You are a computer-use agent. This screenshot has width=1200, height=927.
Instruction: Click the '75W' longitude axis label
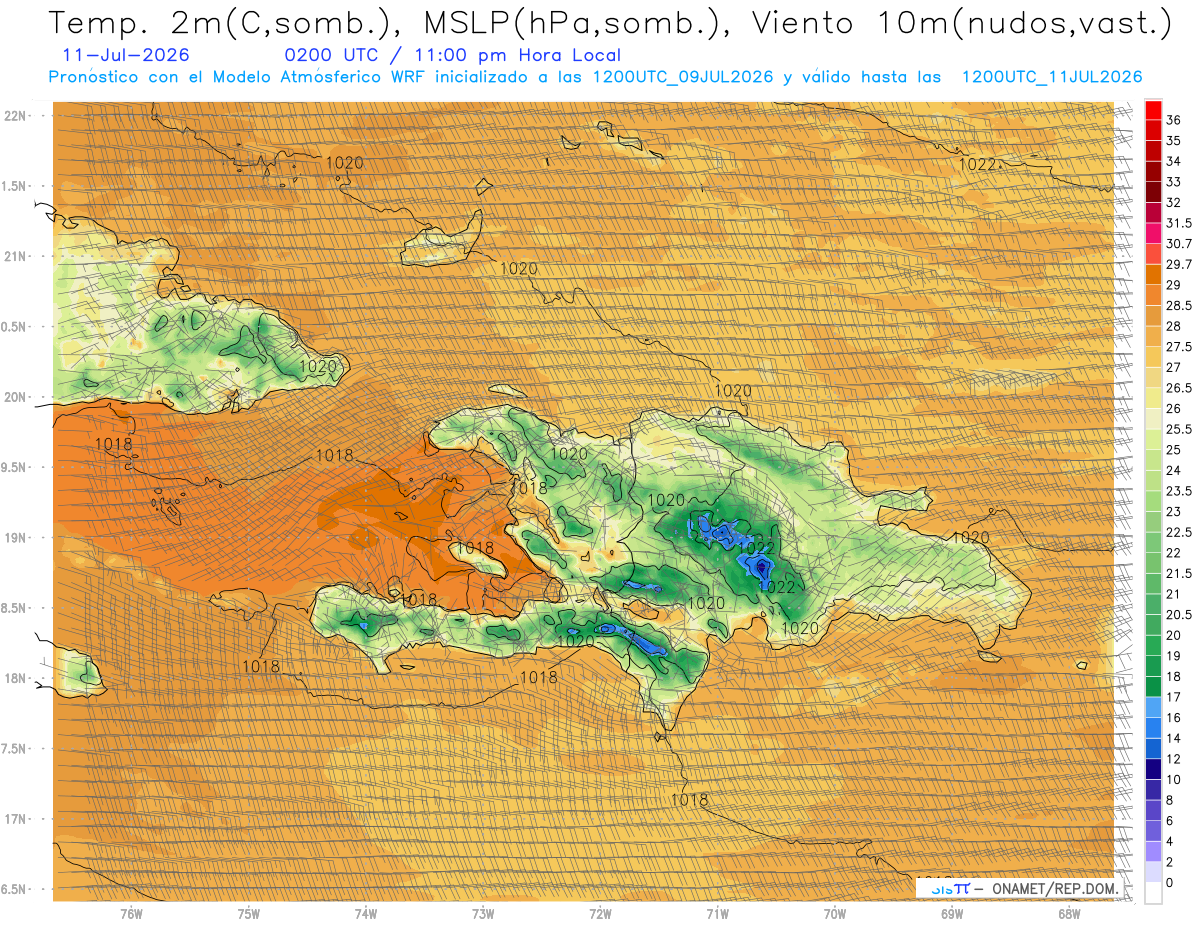248,915
